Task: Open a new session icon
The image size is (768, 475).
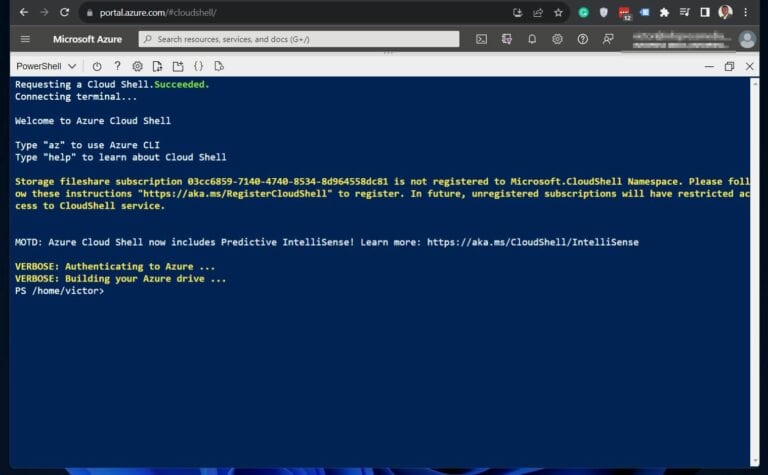Action: [x=178, y=66]
